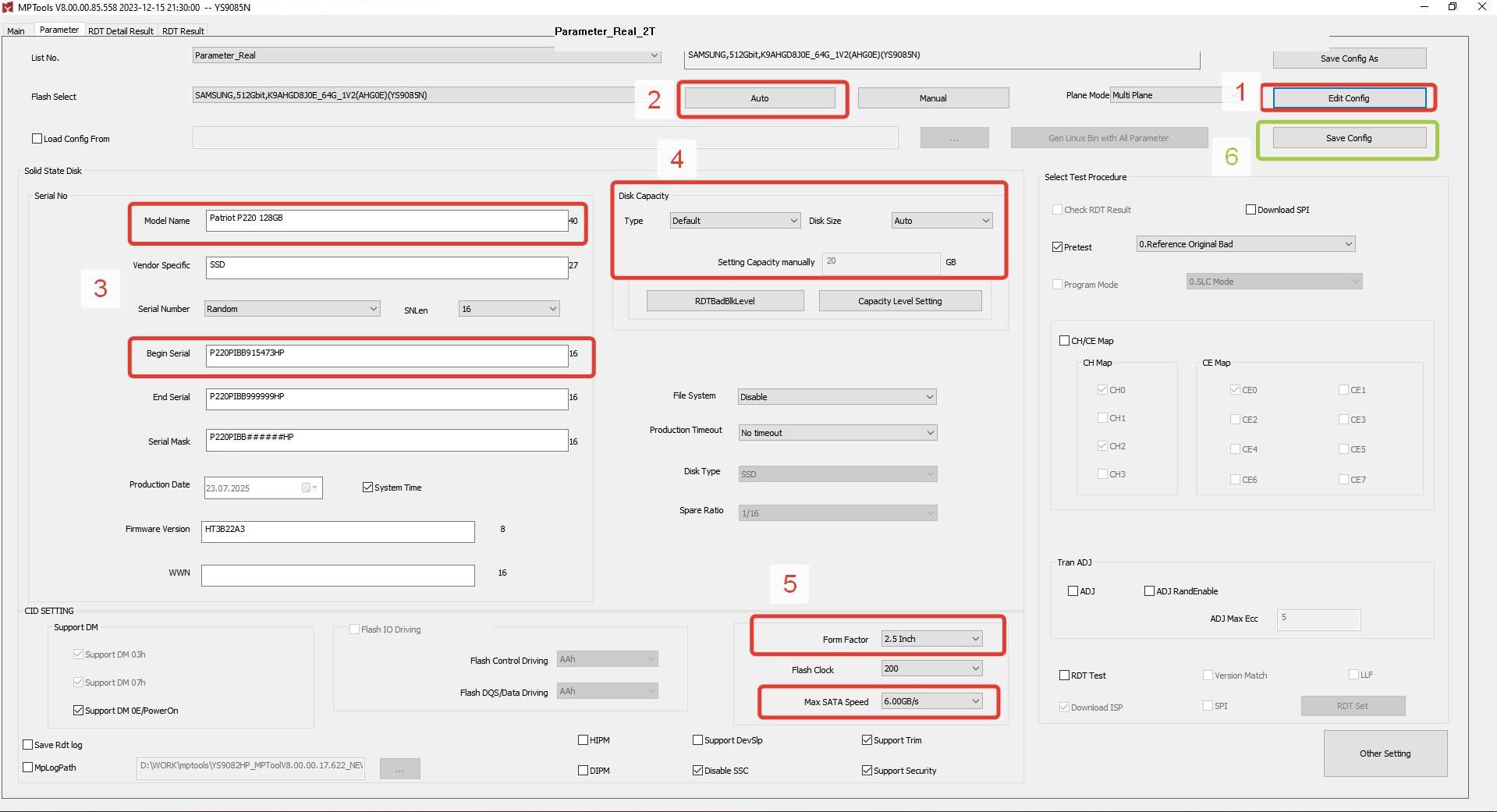Open the Disk Size dropdown

click(x=942, y=221)
